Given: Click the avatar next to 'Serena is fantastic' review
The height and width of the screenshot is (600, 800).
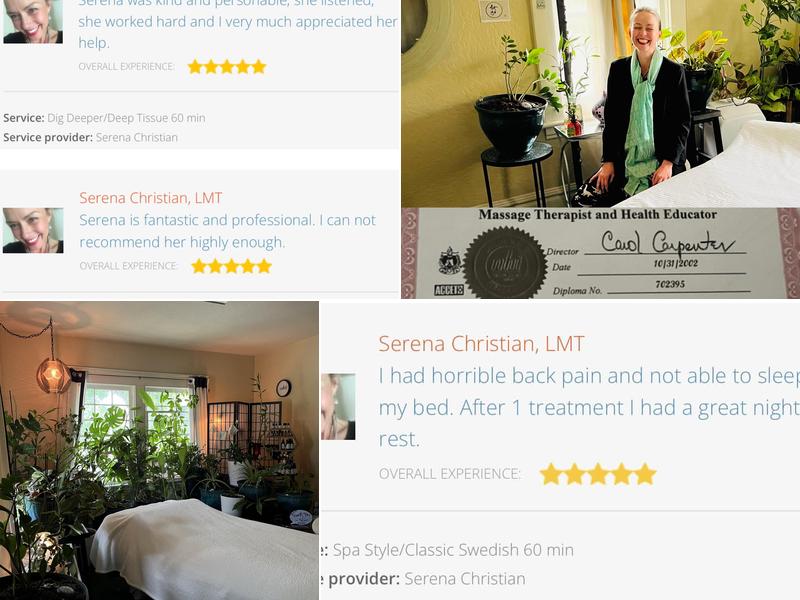Looking at the screenshot, I should click(x=33, y=230).
